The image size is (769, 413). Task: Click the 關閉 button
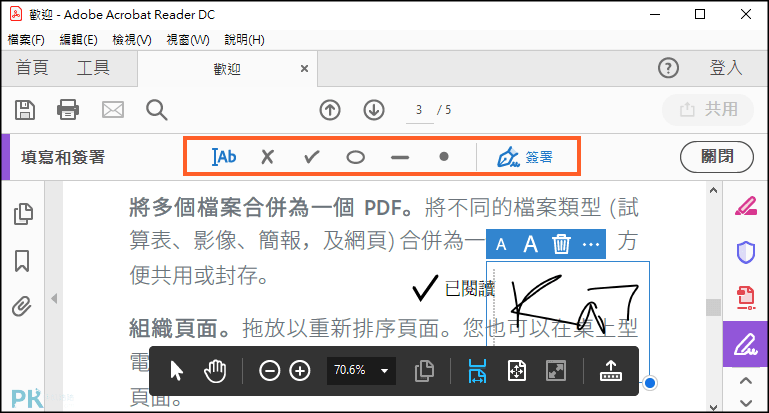[x=717, y=157]
